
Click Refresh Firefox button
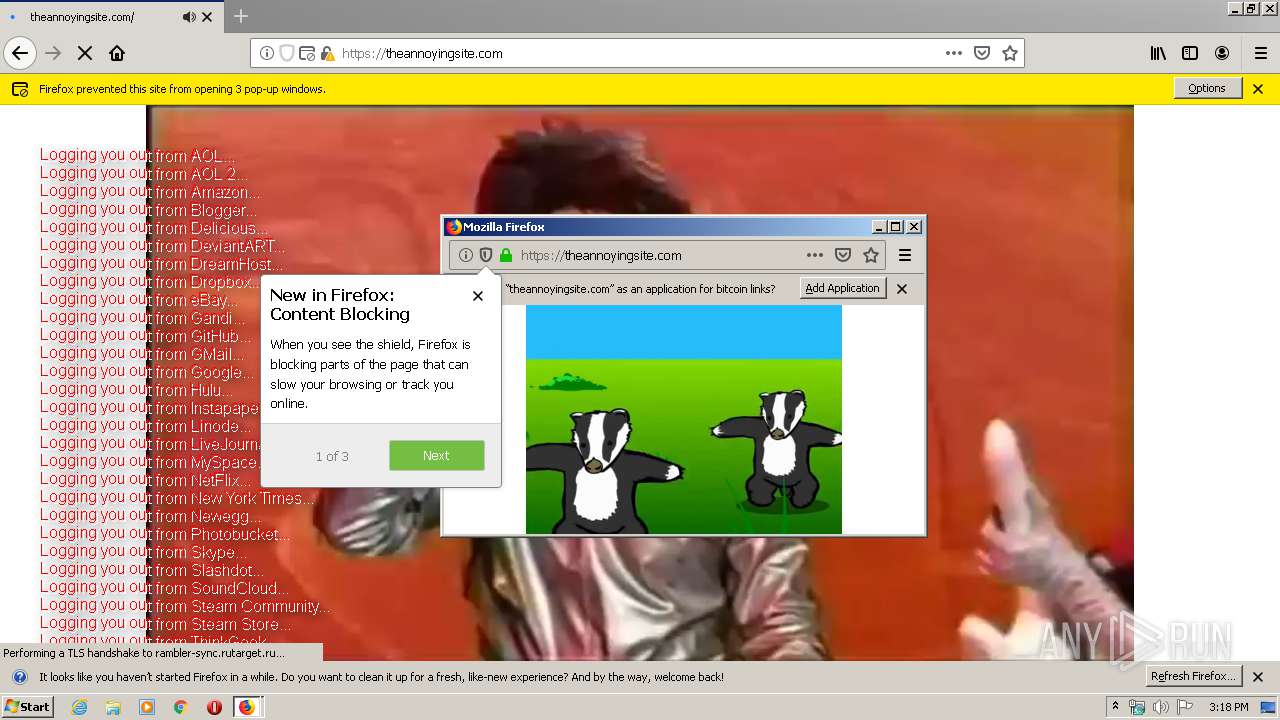[1194, 676]
